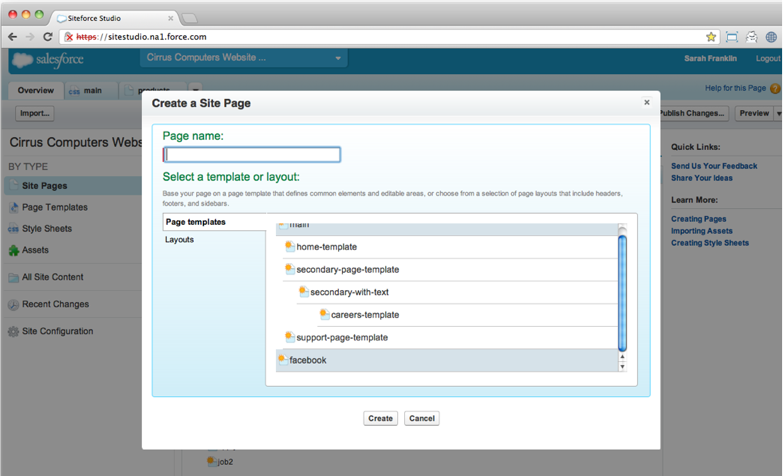Click the Cancel button
This screenshot has width=783, height=476.
[x=422, y=419]
